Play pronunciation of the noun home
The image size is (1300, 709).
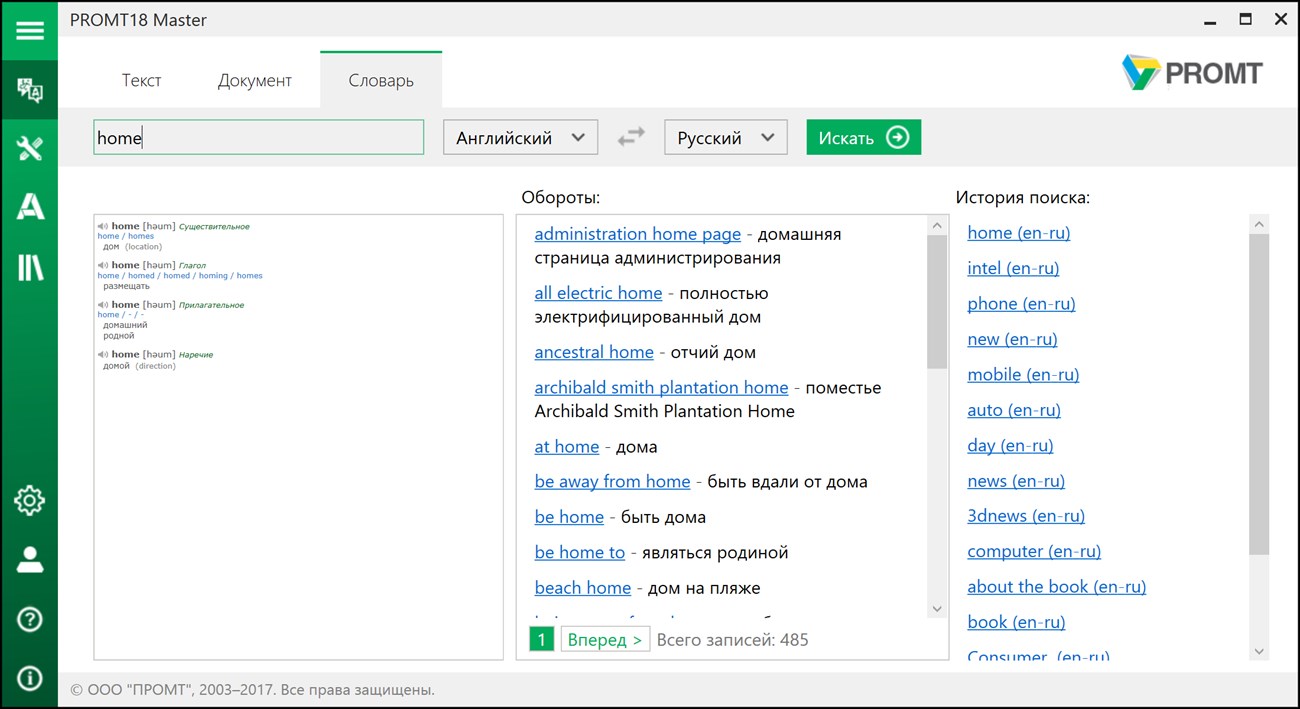[103, 226]
